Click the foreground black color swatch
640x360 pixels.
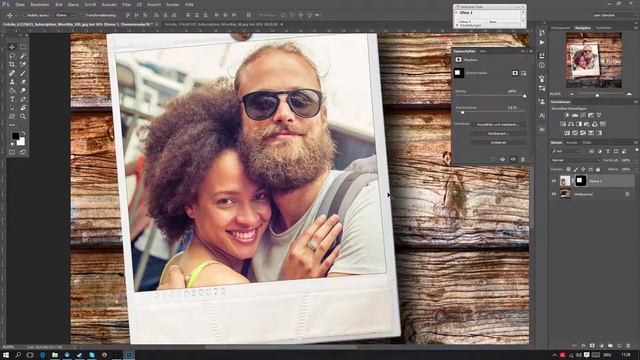click(x=15, y=136)
